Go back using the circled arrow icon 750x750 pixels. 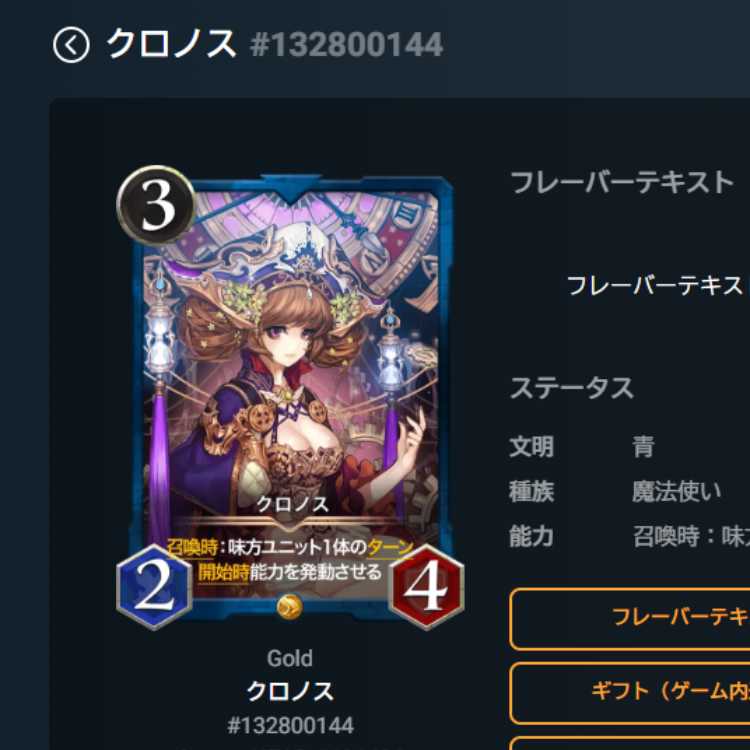click(71, 45)
